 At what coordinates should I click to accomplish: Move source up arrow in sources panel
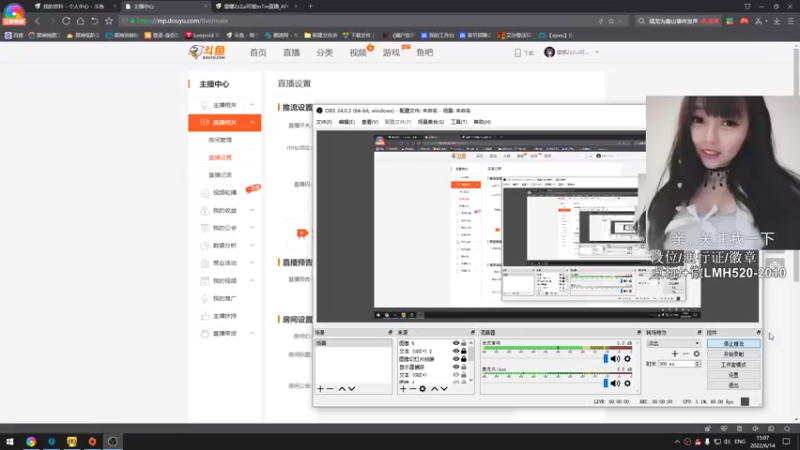point(434,389)
